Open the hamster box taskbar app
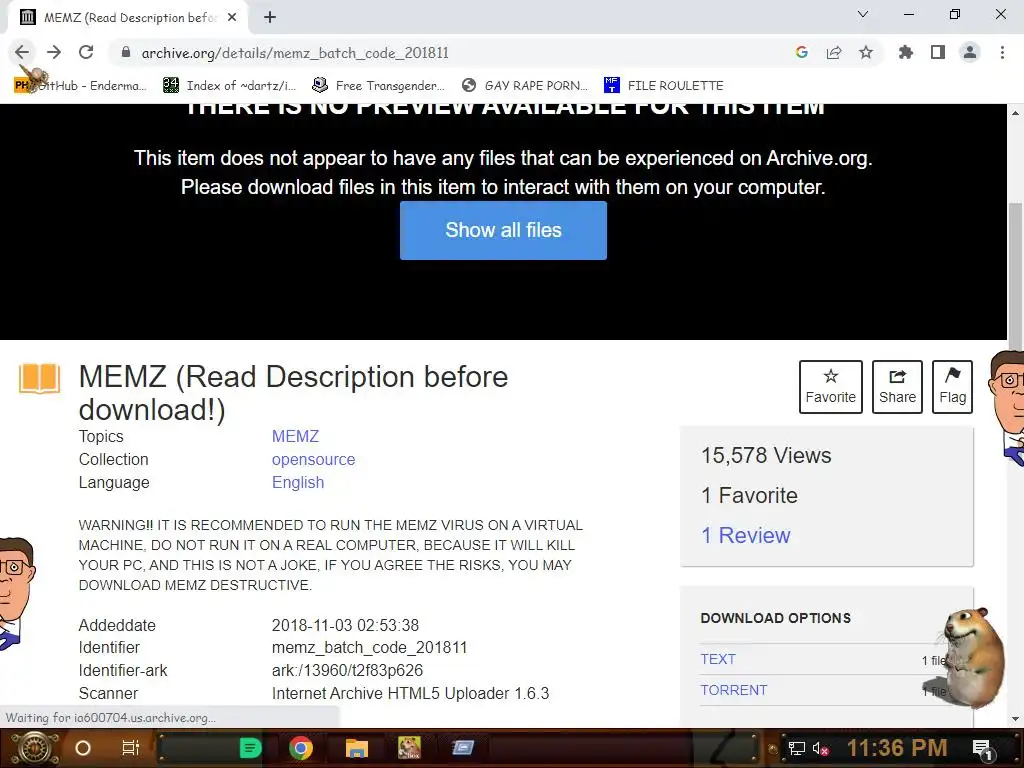Screen dimensions: 1024x768 pos(409,748)
